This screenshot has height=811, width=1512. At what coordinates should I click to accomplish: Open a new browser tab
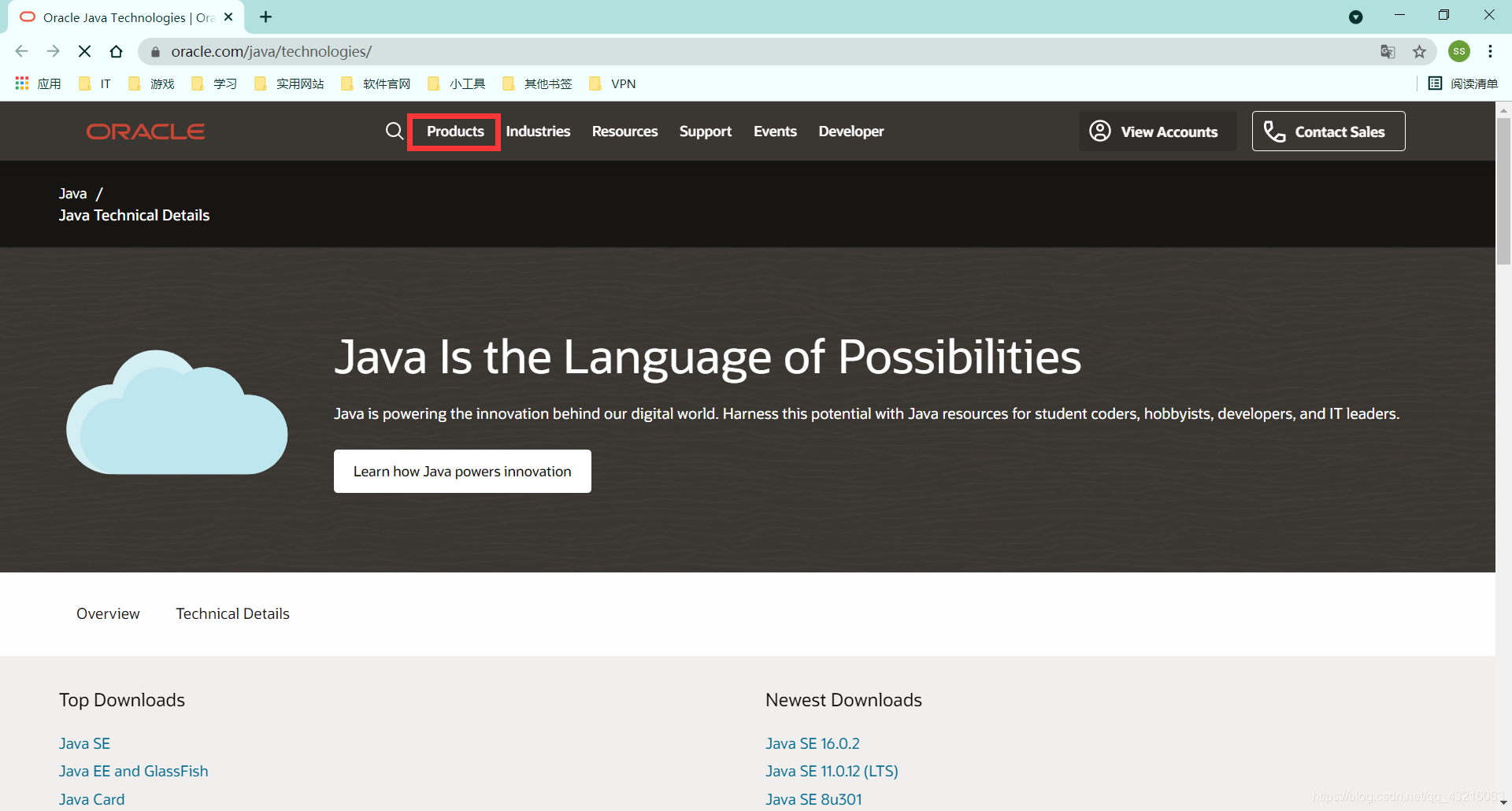click(x=266, y=17)
